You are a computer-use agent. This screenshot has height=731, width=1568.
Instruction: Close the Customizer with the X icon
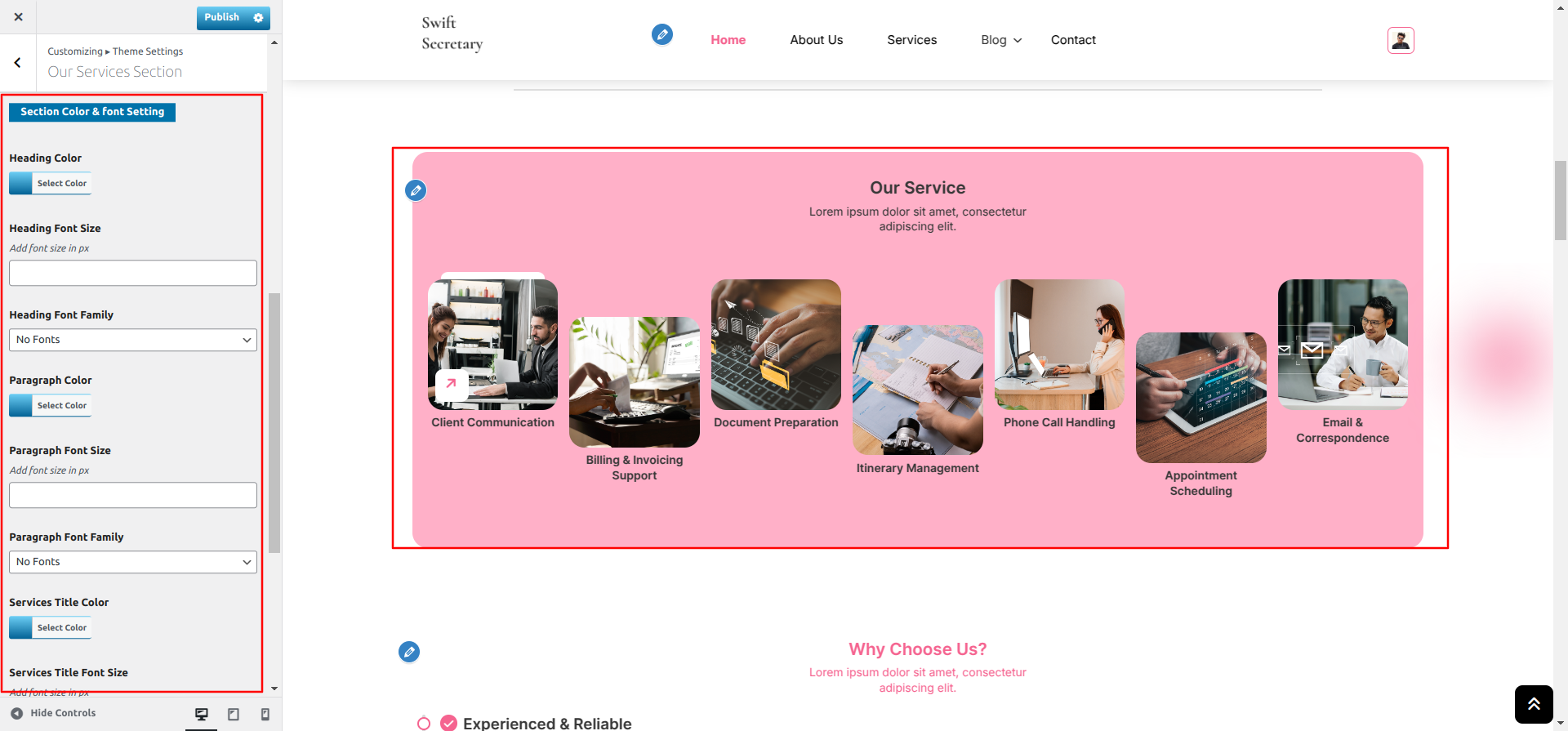(18, 16)
